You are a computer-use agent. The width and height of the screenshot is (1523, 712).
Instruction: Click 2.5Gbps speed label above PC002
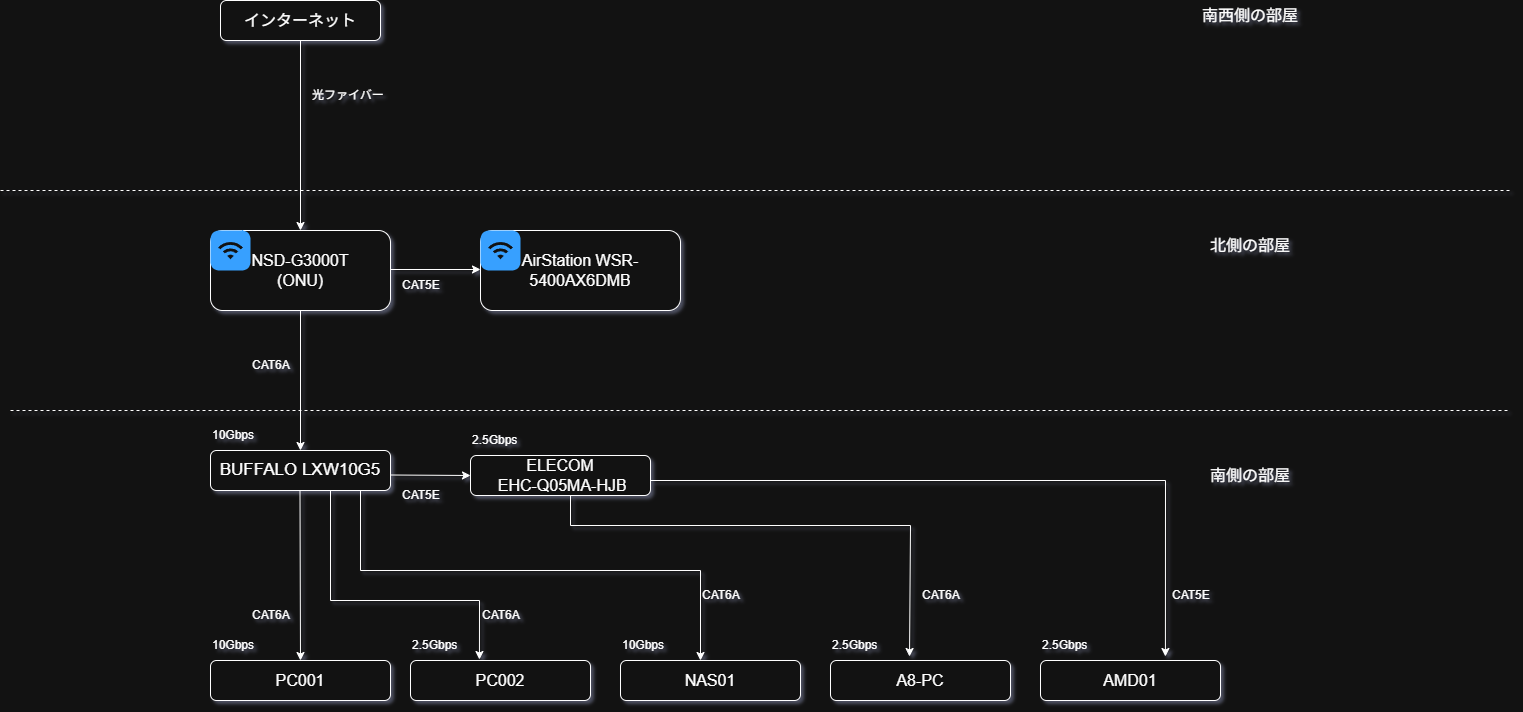(435, 645)
